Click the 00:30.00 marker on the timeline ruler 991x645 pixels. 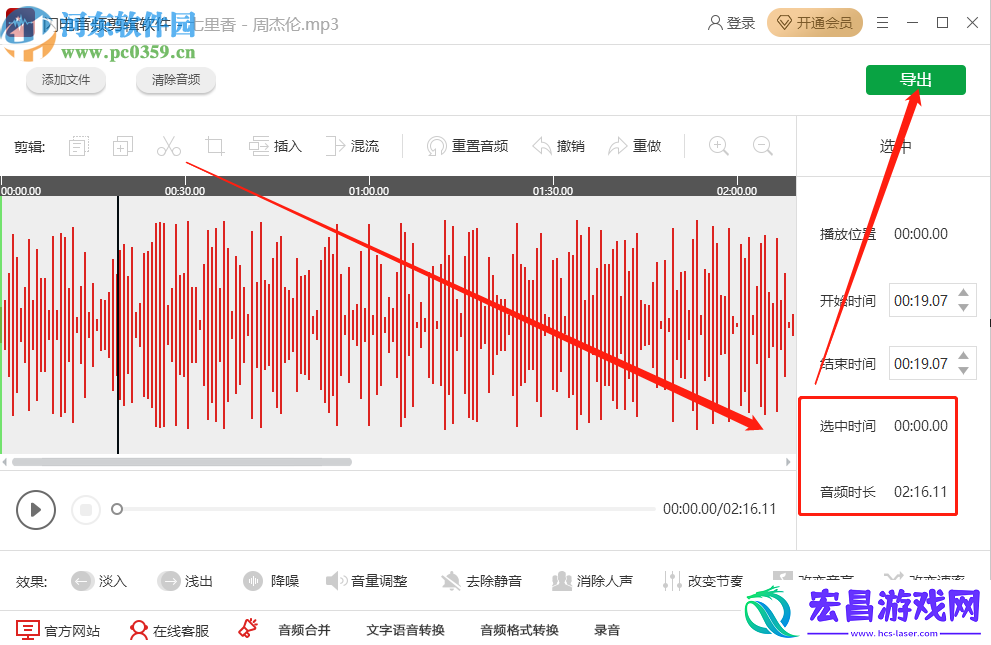(x=185, y=191)
